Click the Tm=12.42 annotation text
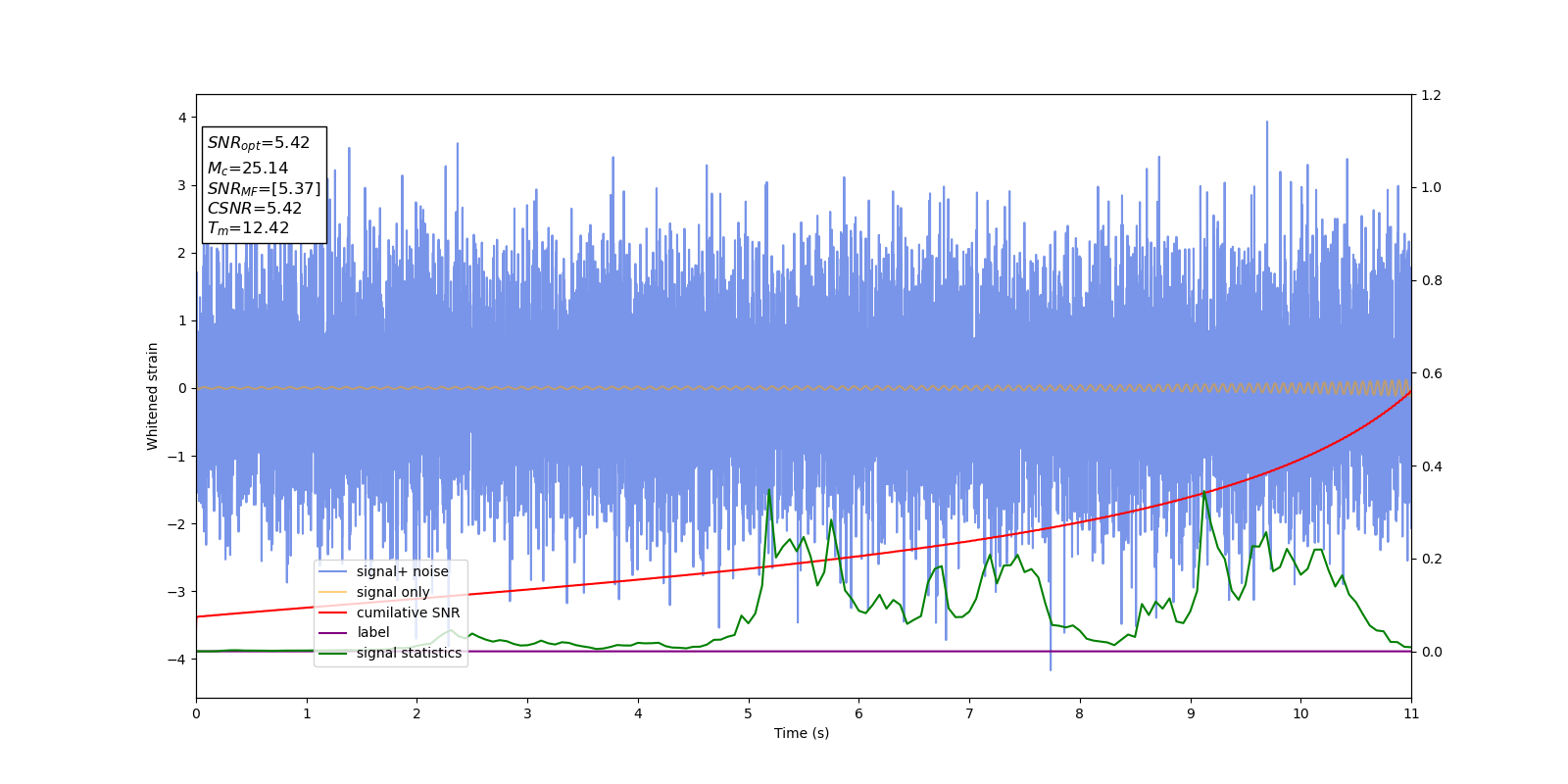This screenshot has height=784, width=1568. [x=249, y=228]
